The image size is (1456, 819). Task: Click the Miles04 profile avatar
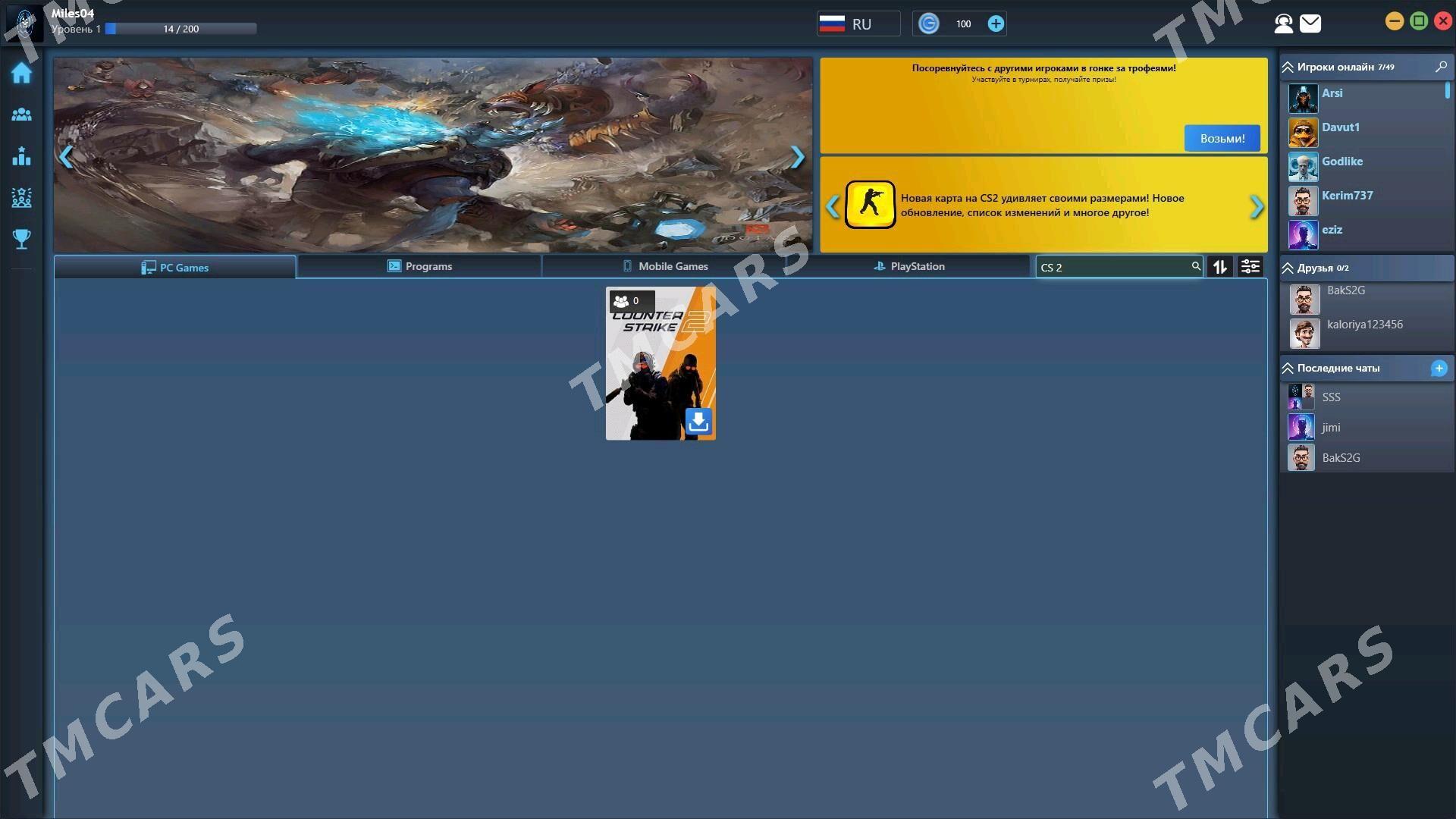(25, 23)
